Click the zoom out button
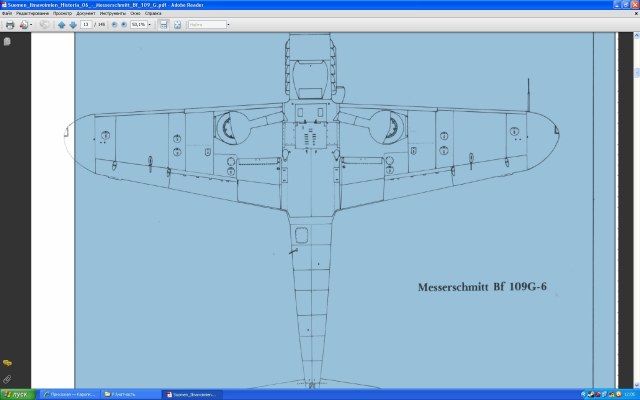This screenshot has height=400, width=640. click(x=112, y=24)
